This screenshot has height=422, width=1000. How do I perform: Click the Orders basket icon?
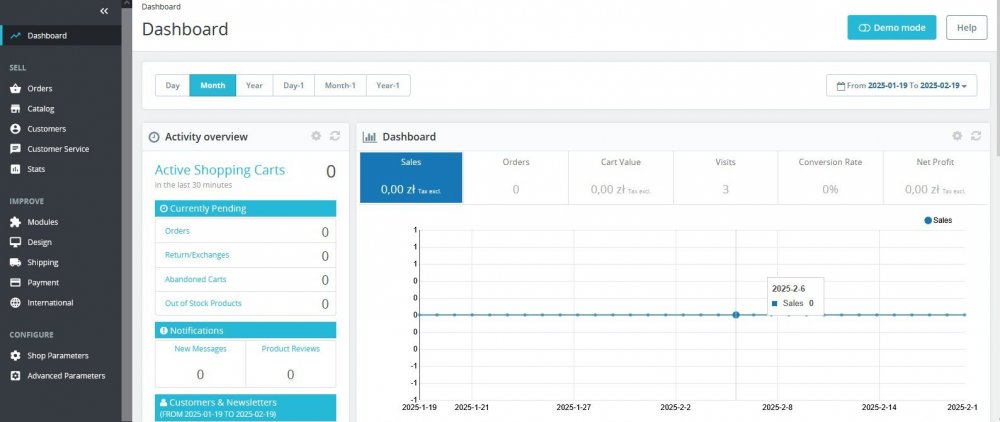(15, 89)
